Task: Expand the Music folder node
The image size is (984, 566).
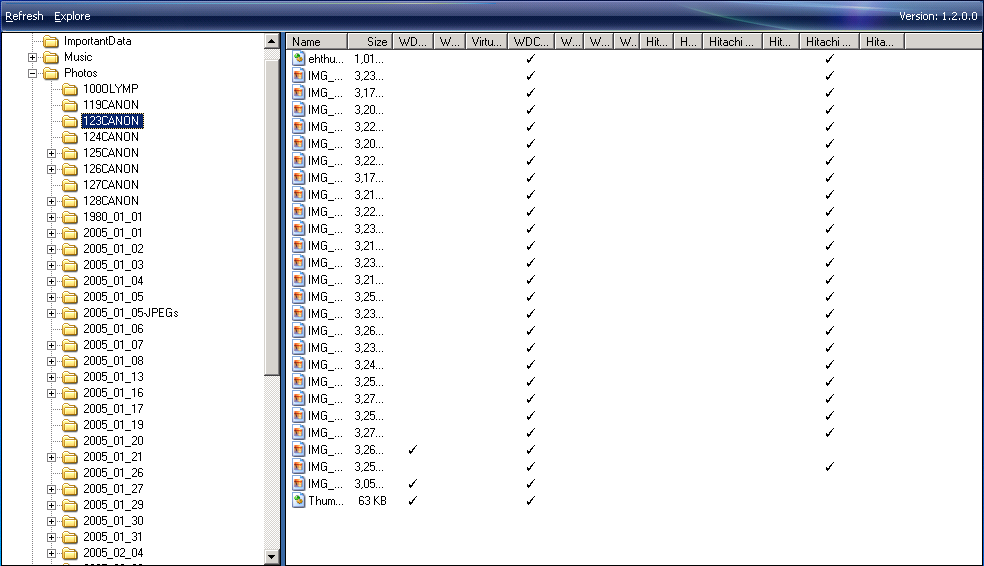Action: point(33,57)
